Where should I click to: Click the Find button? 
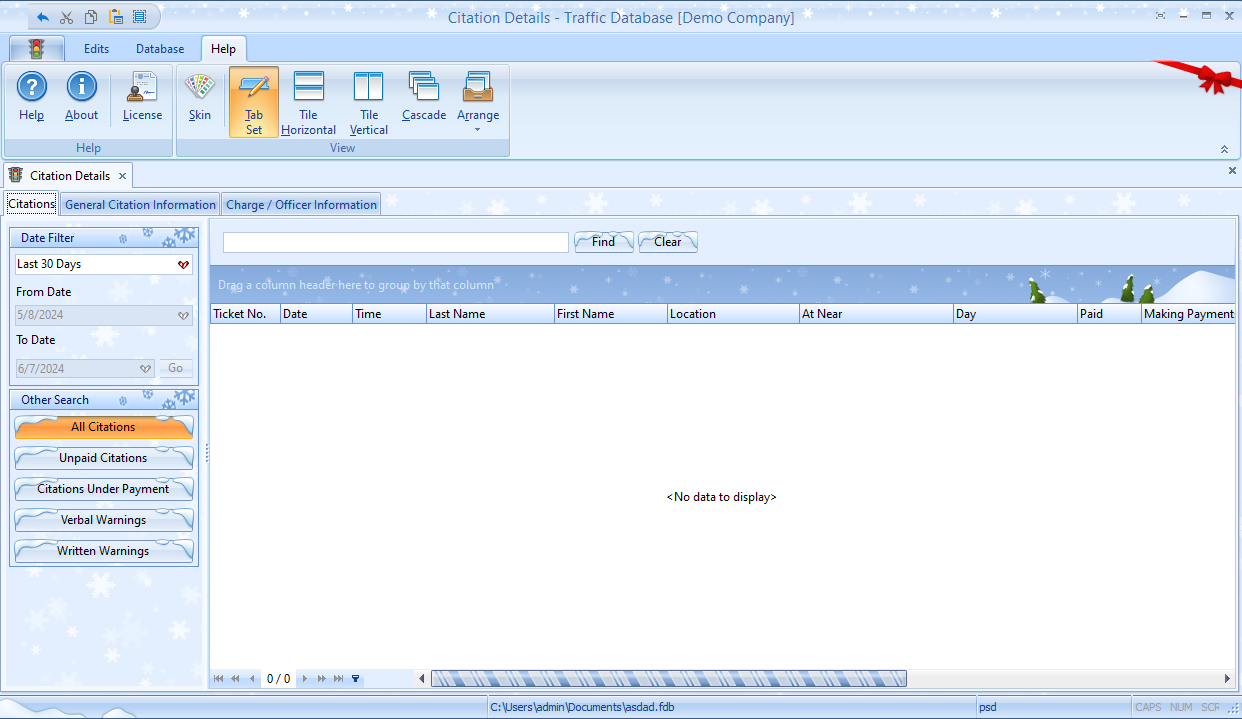click(604, 242)
